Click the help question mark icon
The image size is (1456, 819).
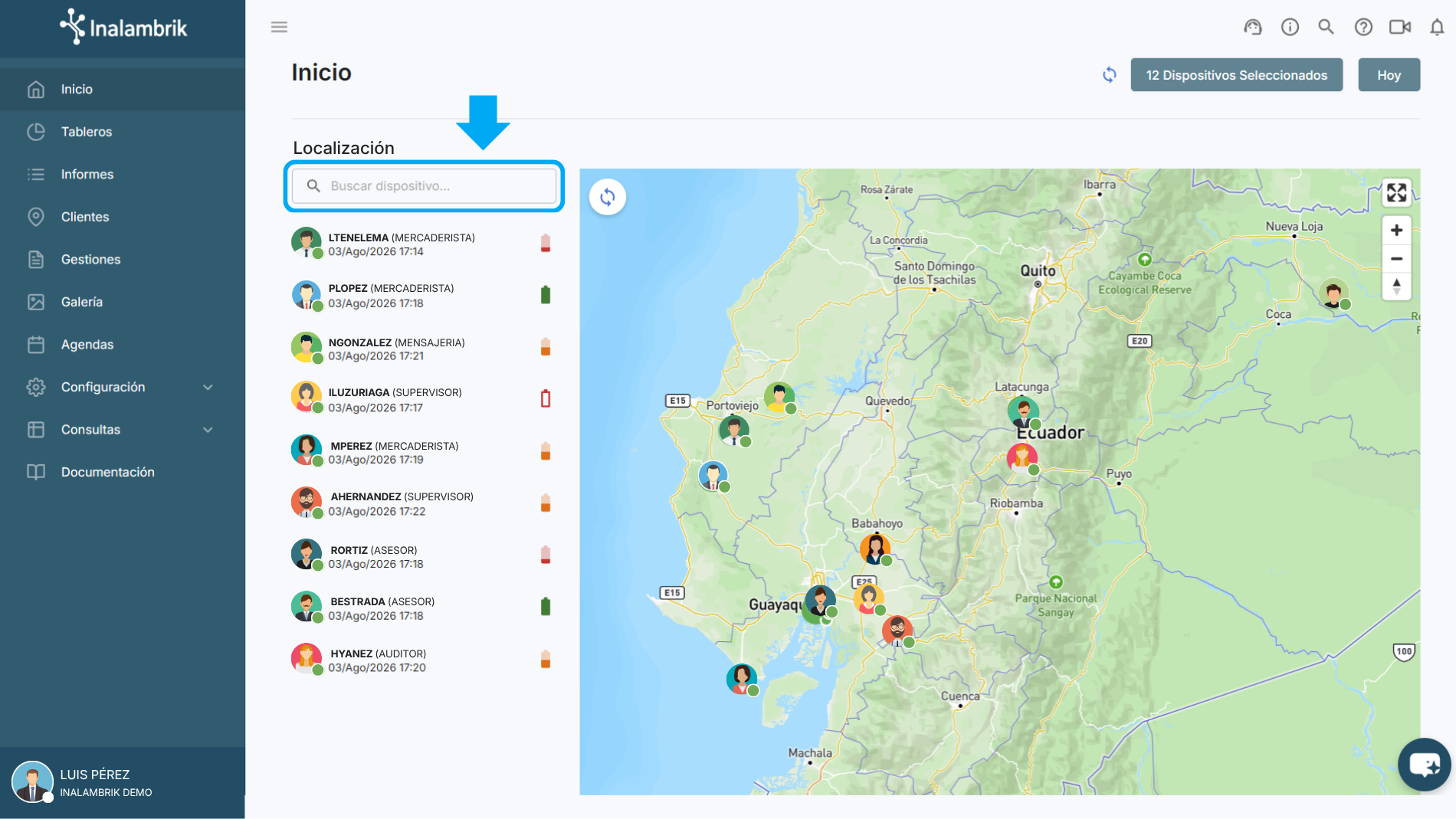pyautogui.click(x=1363, y=27)
